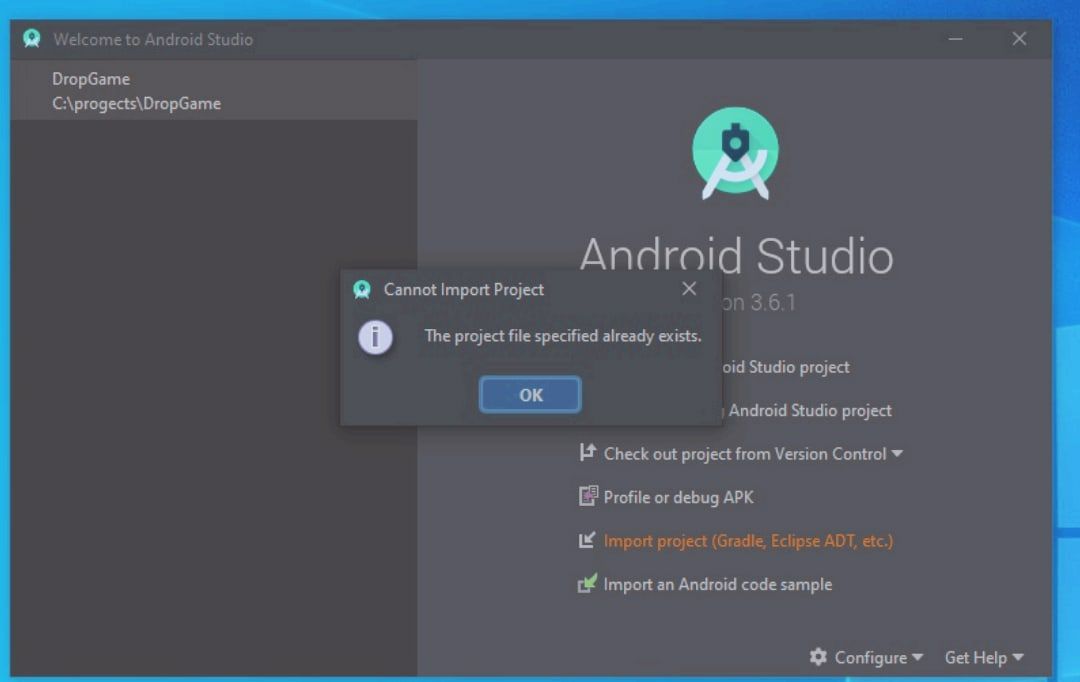This screenshot has height=682, width=1080.
Task: Click the large Android Studio logo
Action: 735,153
